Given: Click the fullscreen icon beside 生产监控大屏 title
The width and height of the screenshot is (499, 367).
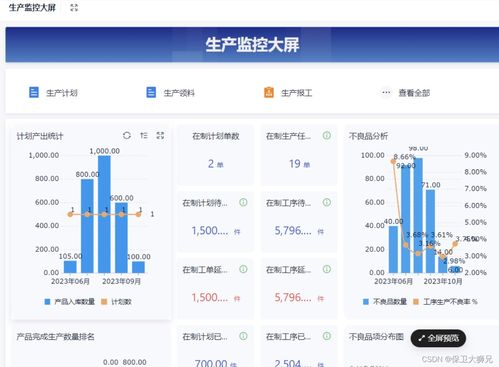Looking at the screenshot, I should [x=74, y=8].
